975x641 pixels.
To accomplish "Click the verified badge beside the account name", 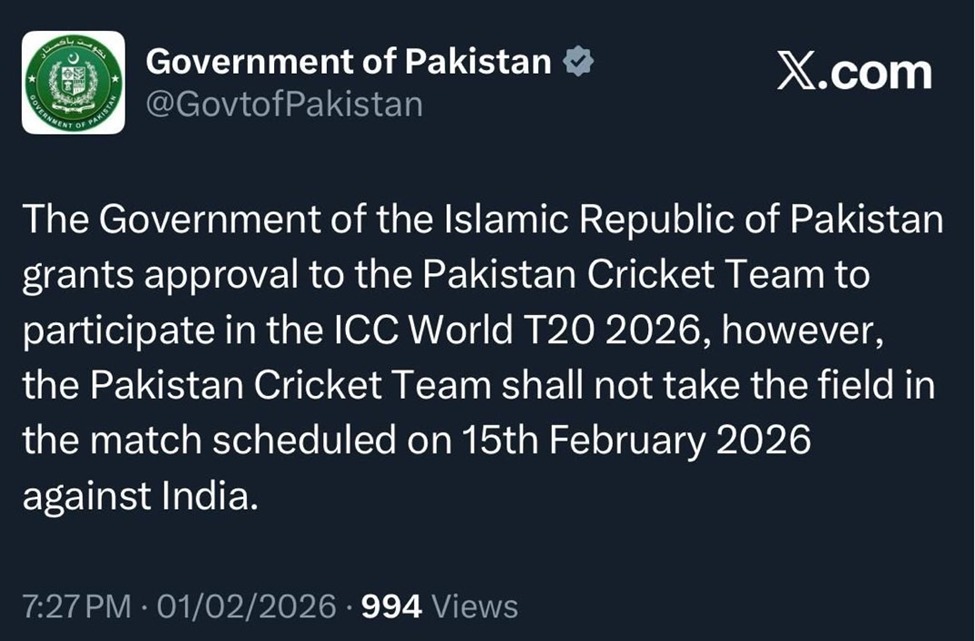I will click(x=578, y=62).
